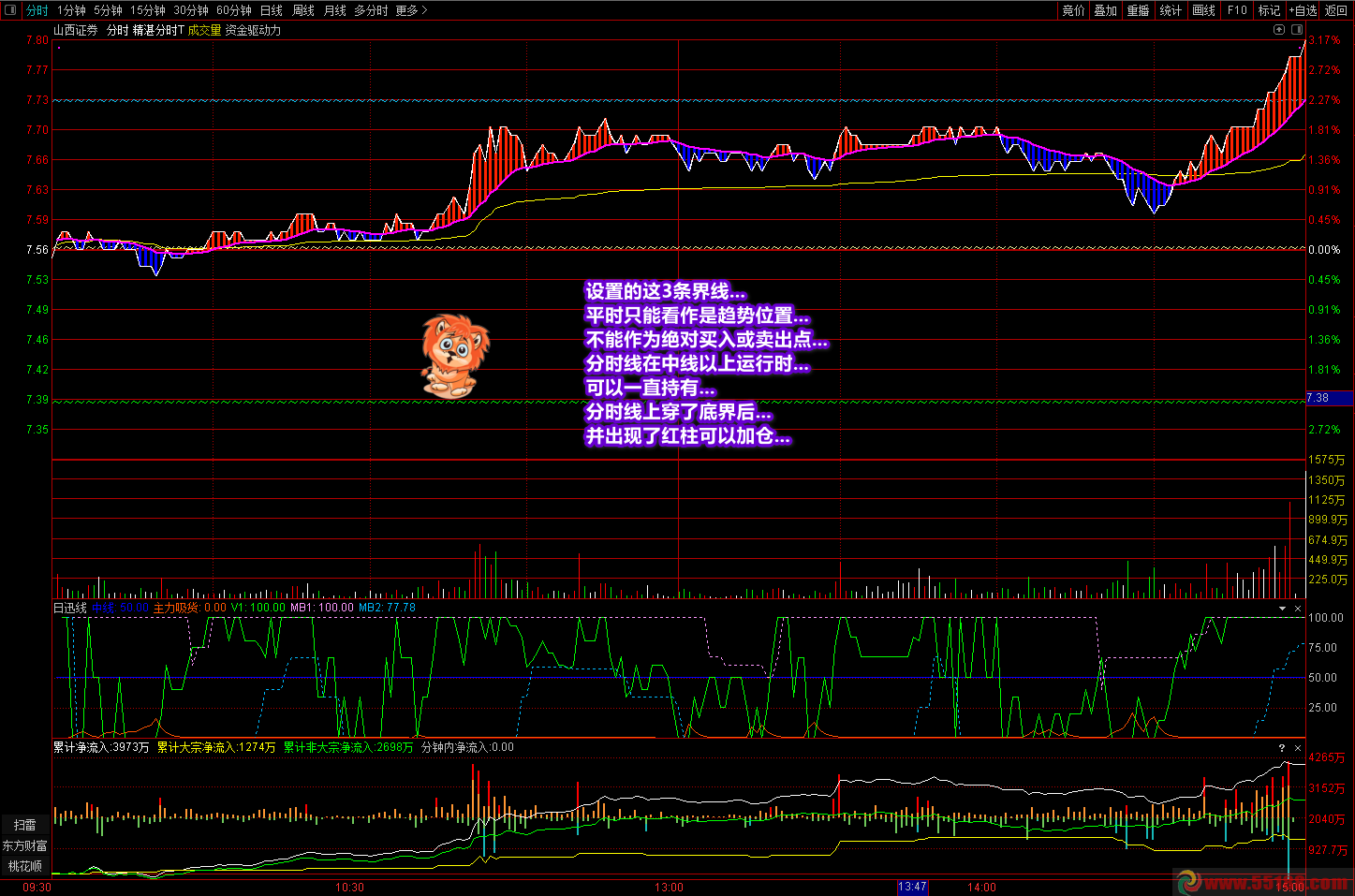Toggle the right-side panel icon above the chart
Image resolution: width=1355 pixels, height=896 pixels.
pos(1296,30)
